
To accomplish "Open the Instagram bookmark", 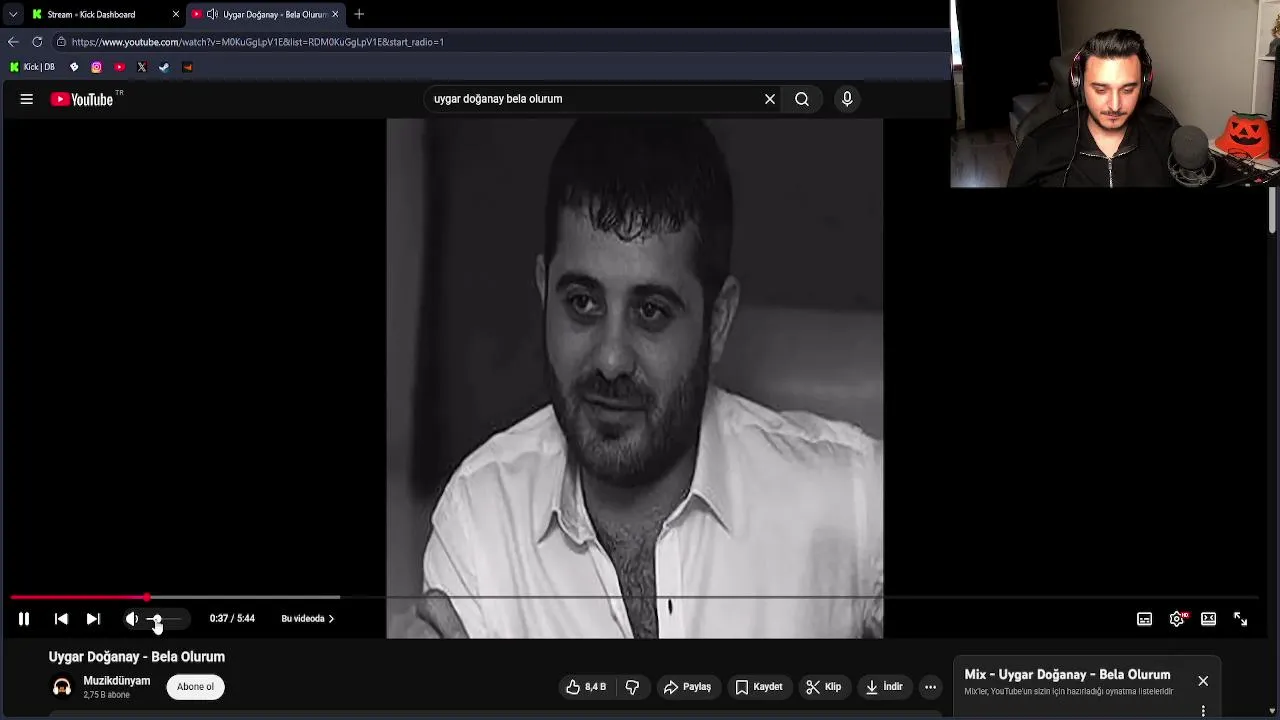I will click(x=96, y=67).
